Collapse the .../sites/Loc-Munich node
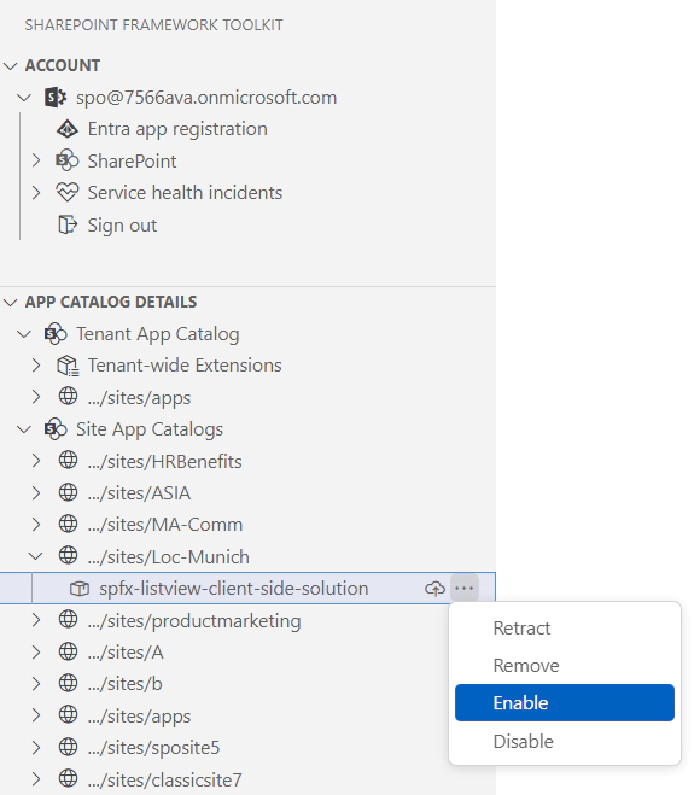This screenshot has height=795, width=700. [36, 557]
